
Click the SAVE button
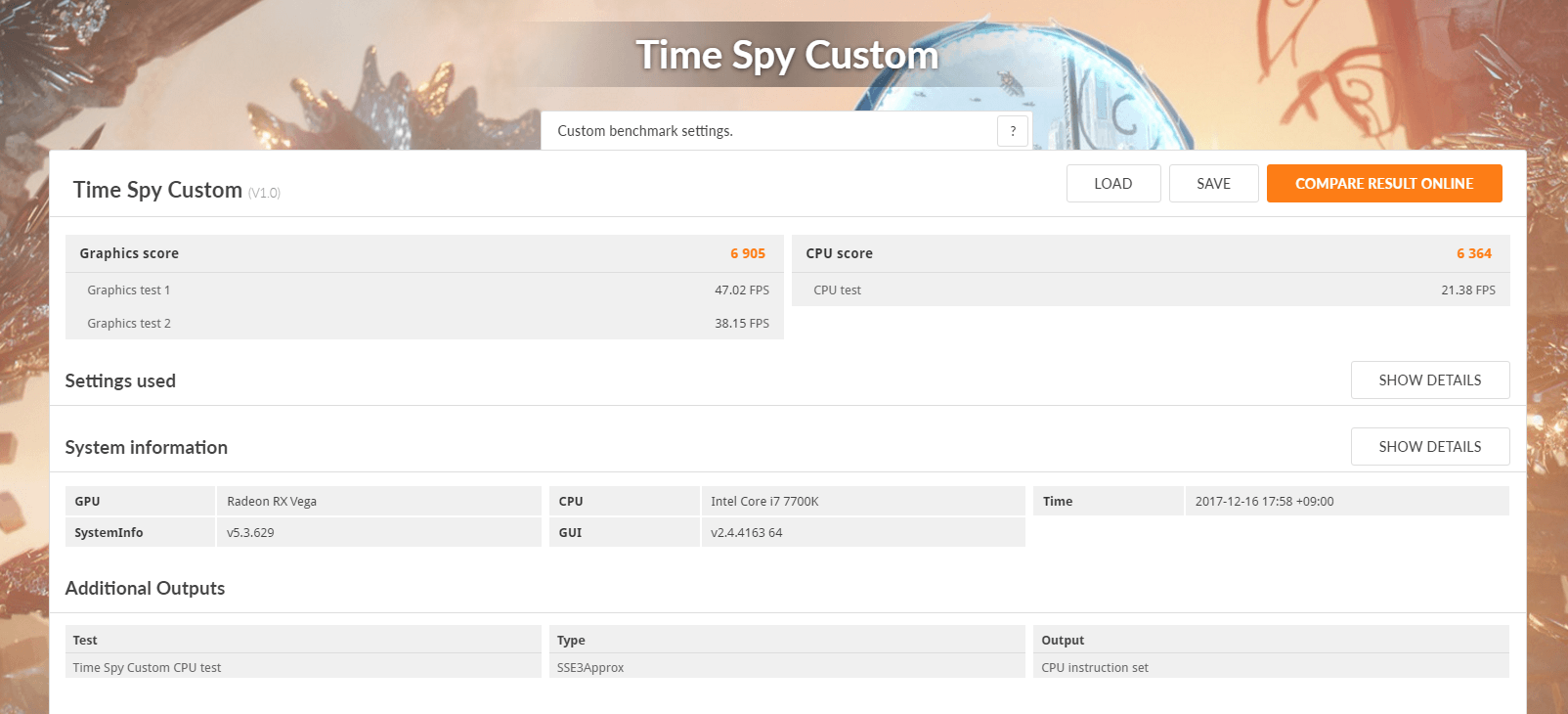click(1214, 184)
